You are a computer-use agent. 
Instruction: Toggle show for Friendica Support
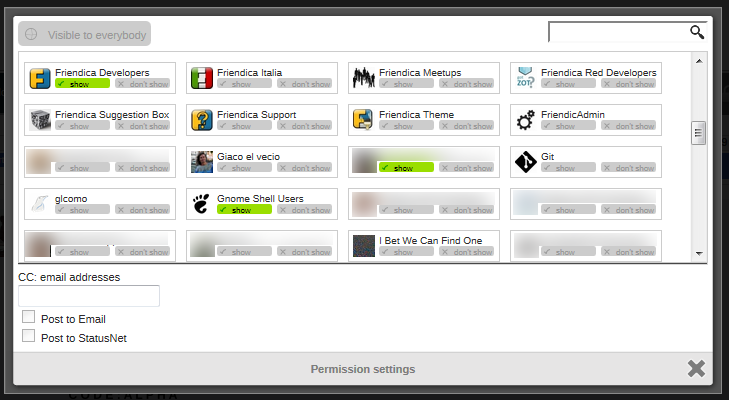coord(244,126)
